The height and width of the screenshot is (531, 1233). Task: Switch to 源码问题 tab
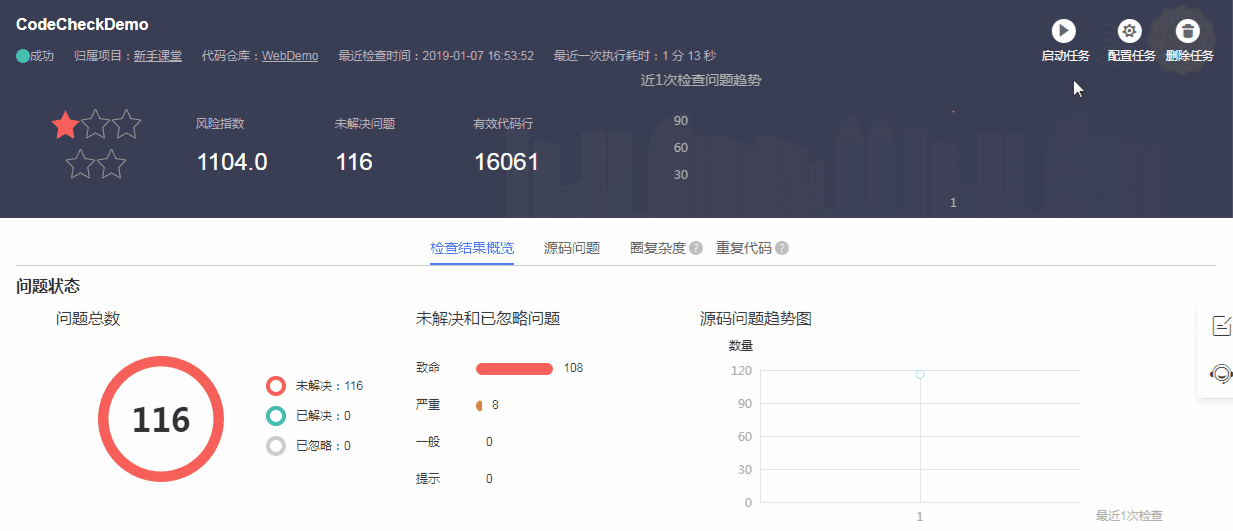coord(572,248)
